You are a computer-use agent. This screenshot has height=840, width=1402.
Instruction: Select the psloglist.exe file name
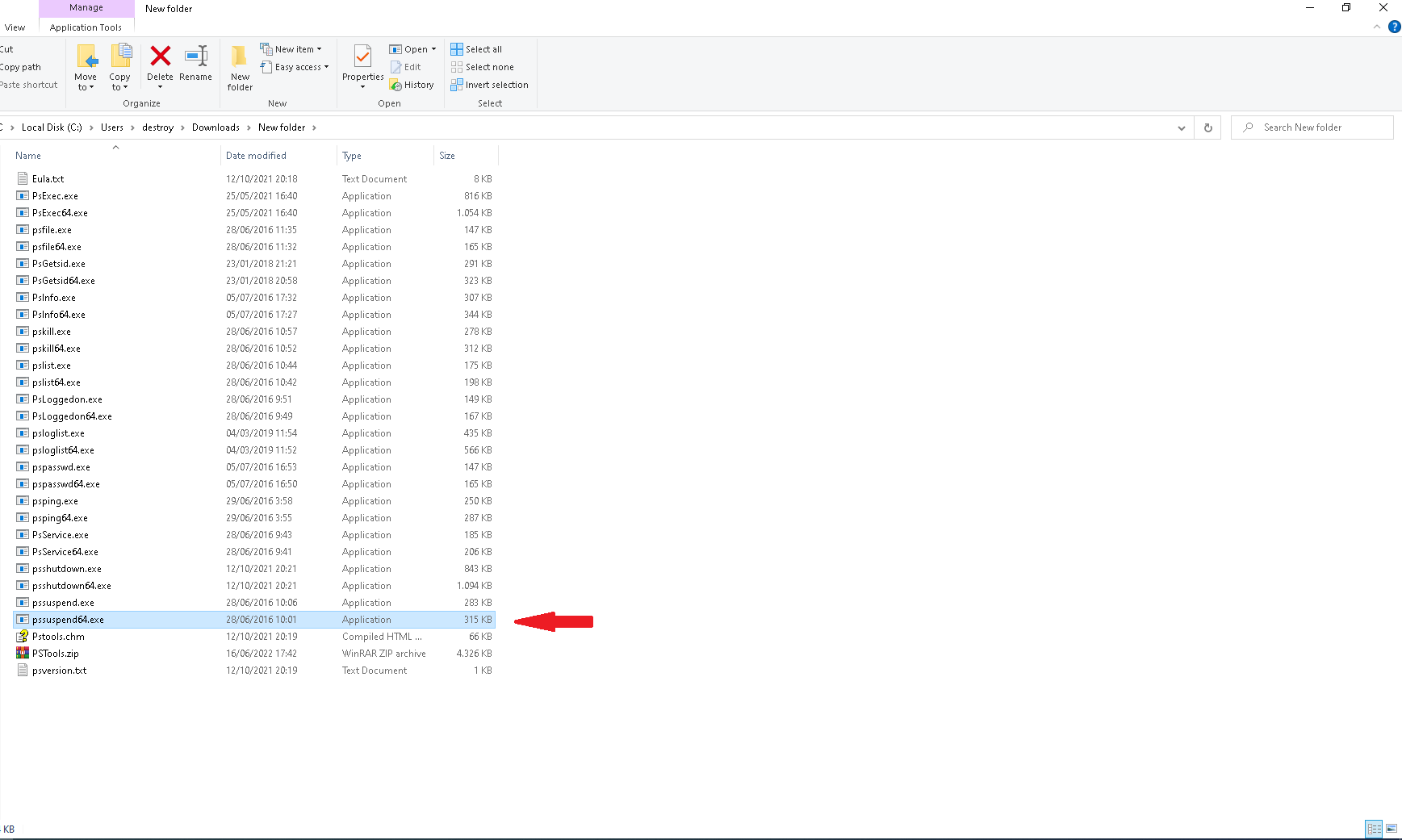[x=58, y=433]
